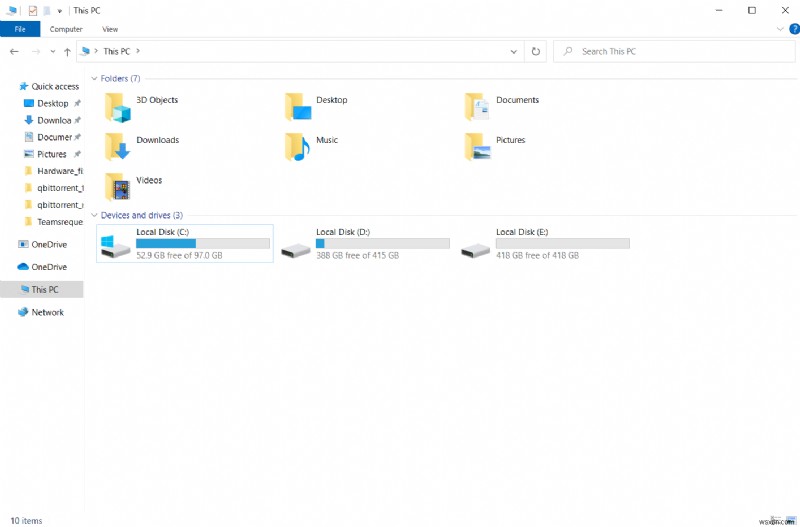The width and height of the screenshot is (800, 527).
Task: Collapse the Folders (7) group
Action: pyautogui.click(x=94, y=79)
